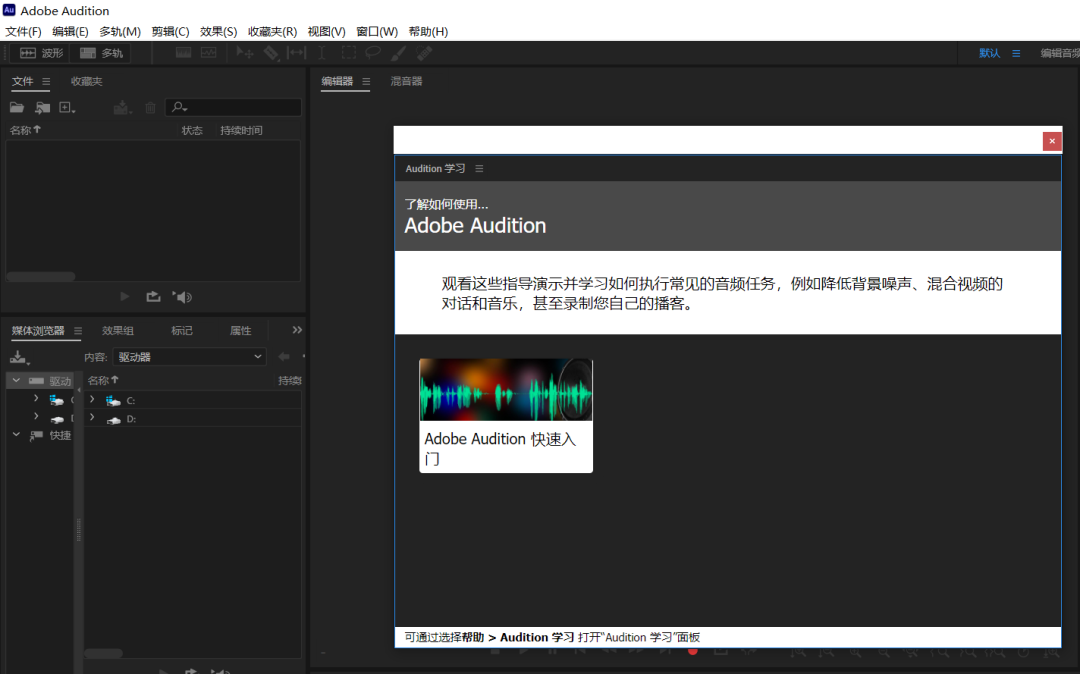Switch to the 混音器 tab
The image size is (1080, 674).
pos(405,81)
